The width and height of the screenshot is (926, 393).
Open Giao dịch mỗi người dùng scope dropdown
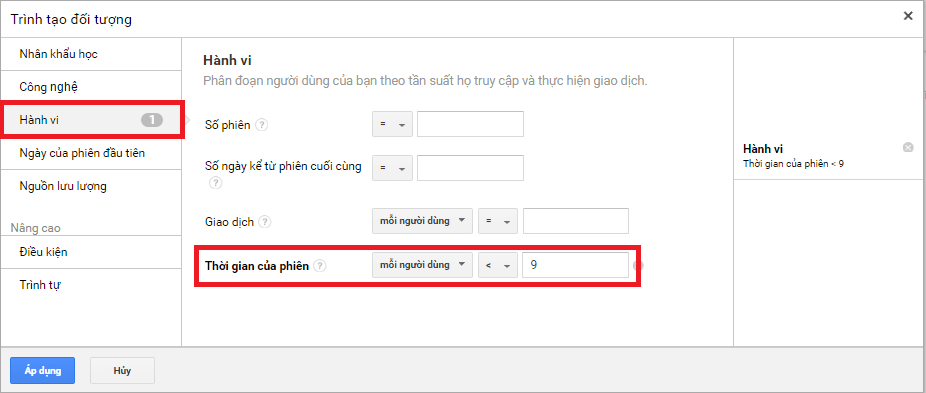(422, 221)
